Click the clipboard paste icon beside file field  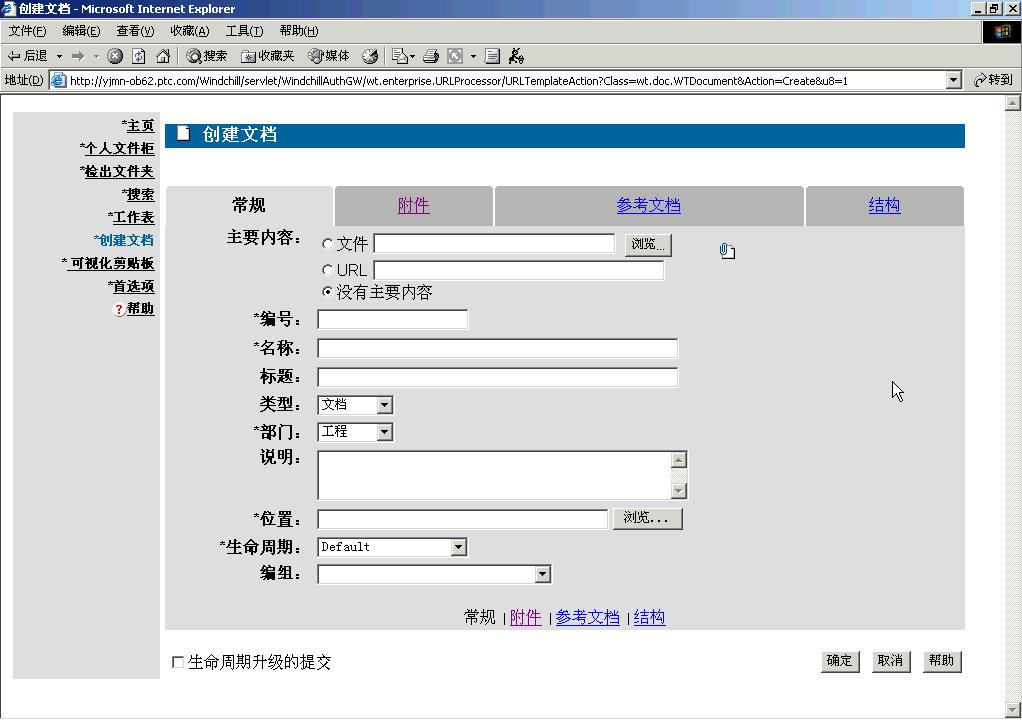[727, 251]
